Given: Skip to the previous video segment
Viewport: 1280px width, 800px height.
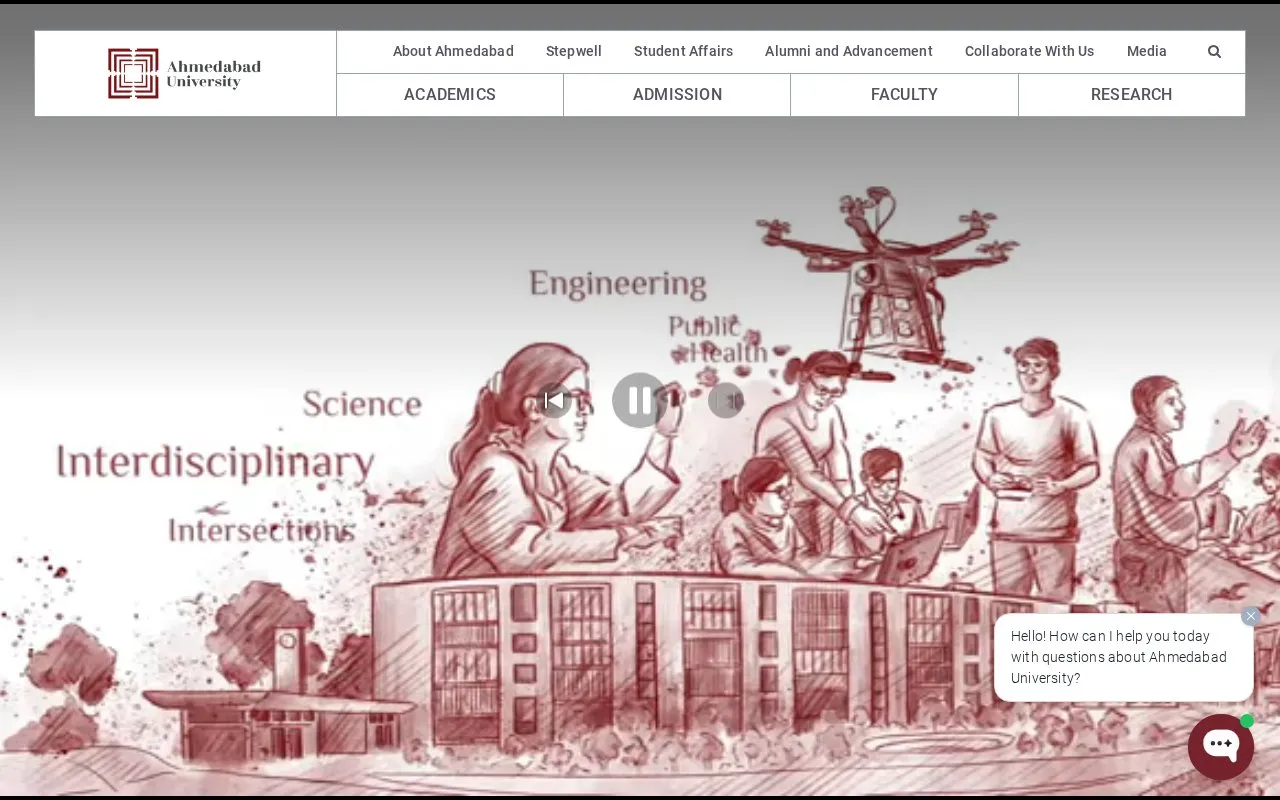Looking at the screenshot, I should (554, 401).
